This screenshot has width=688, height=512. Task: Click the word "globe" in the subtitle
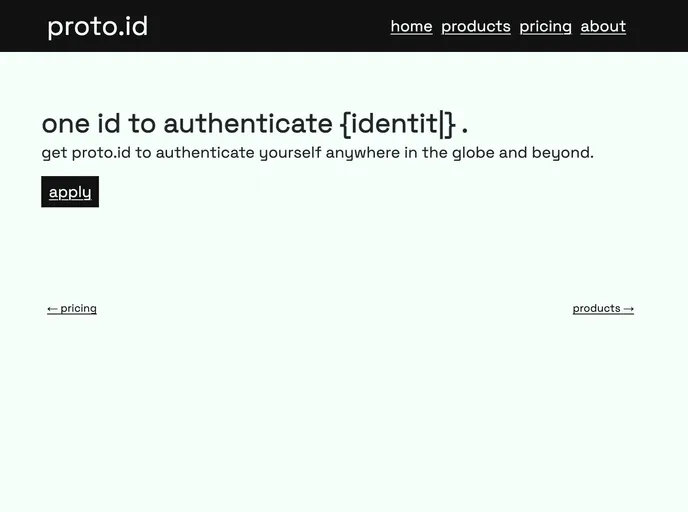tap(473, 153)
